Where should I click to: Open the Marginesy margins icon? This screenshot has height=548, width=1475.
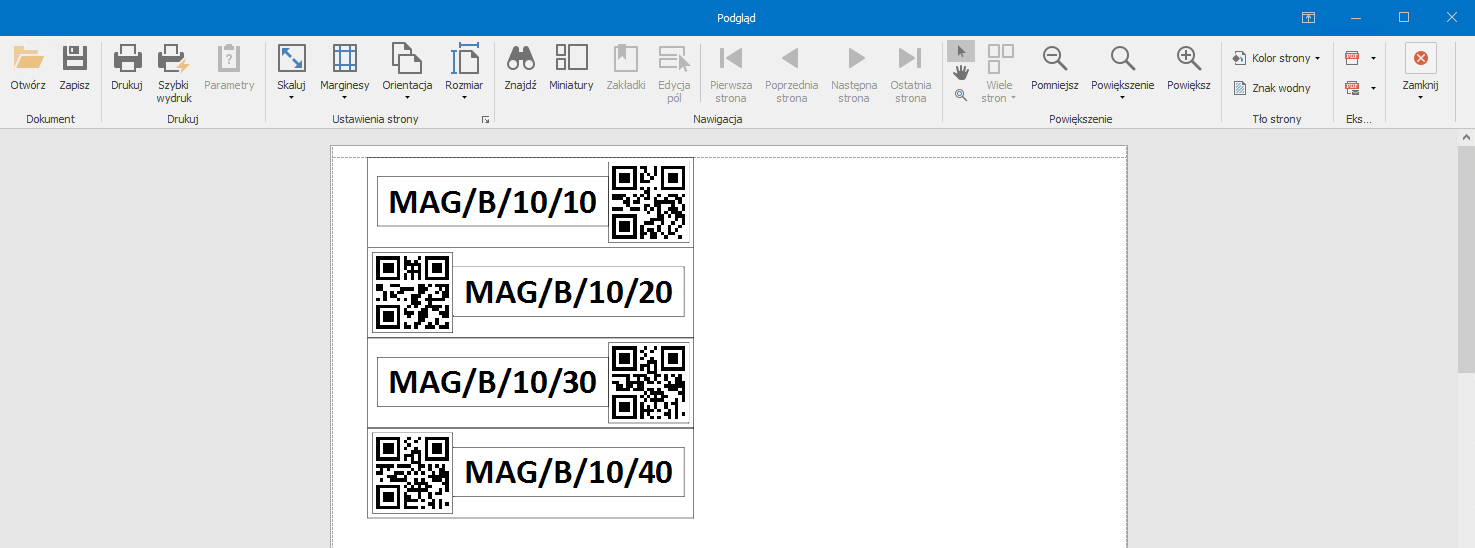pyautogui.click(x=345, y=59)
